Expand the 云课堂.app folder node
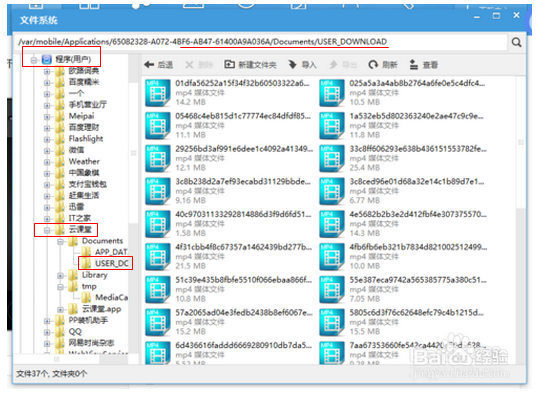This screenshot has width=539, height=393. point(60,309)
